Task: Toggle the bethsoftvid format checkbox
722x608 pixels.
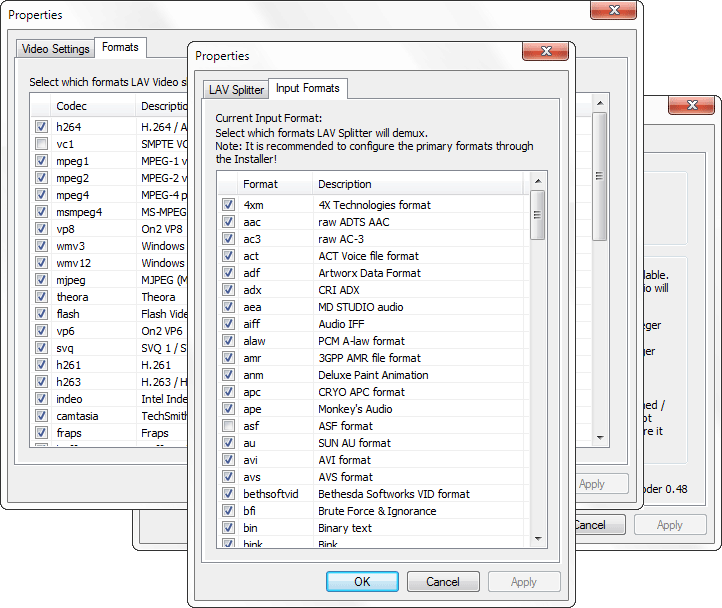Action: (228, 494)
